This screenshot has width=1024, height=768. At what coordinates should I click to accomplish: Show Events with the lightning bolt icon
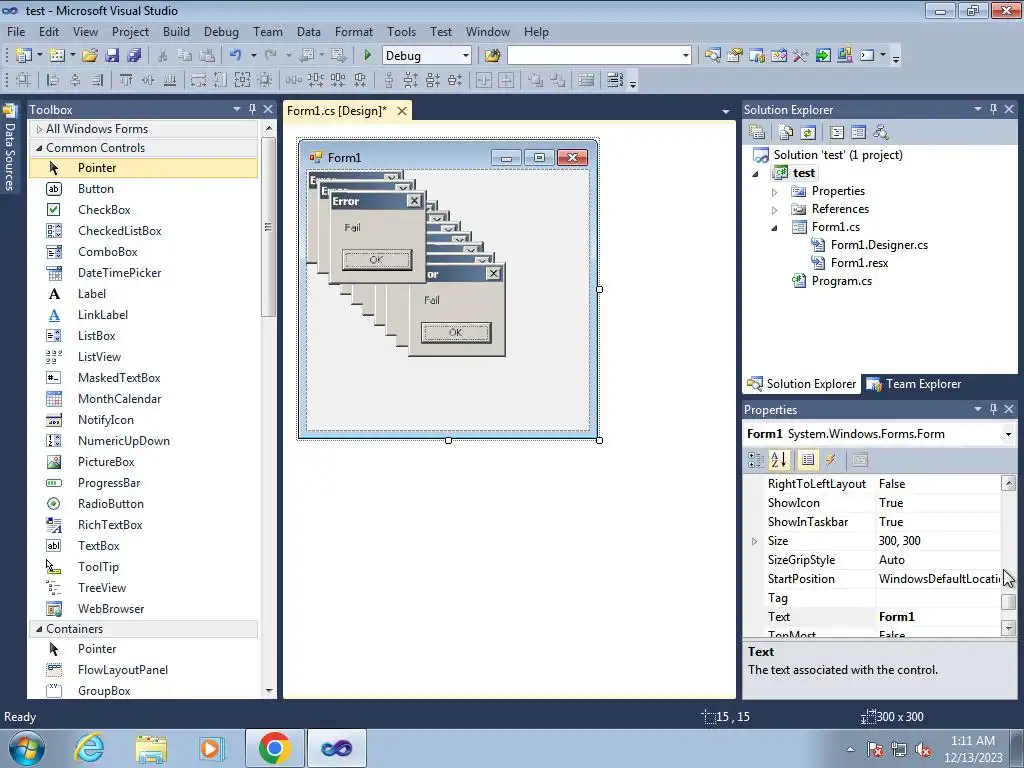tap(831, 460)
